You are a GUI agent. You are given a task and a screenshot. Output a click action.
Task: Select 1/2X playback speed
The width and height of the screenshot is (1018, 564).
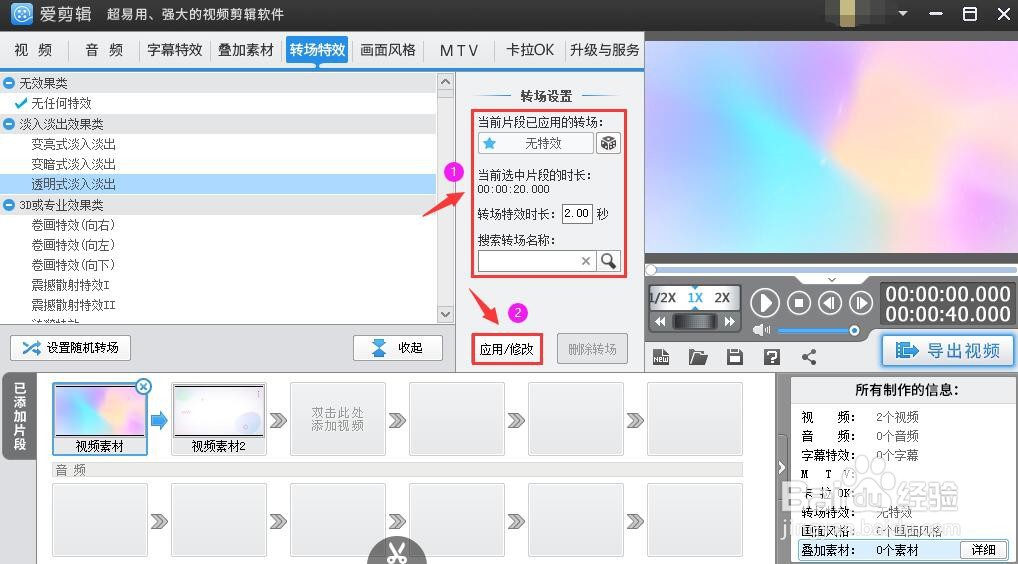[663, 298]
